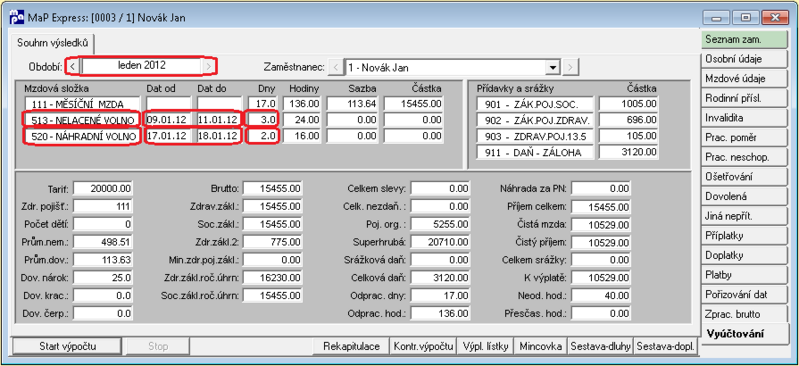Click Dny value 3.0
This screenshot has height=366, width=799.
pos(262,120)
